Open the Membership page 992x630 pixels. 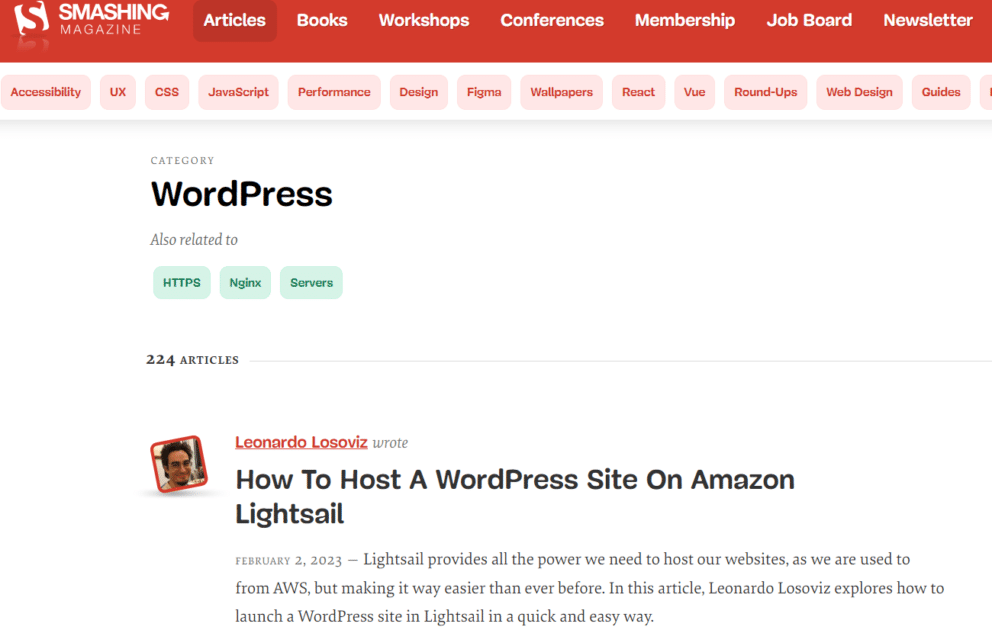coord(684,19)
